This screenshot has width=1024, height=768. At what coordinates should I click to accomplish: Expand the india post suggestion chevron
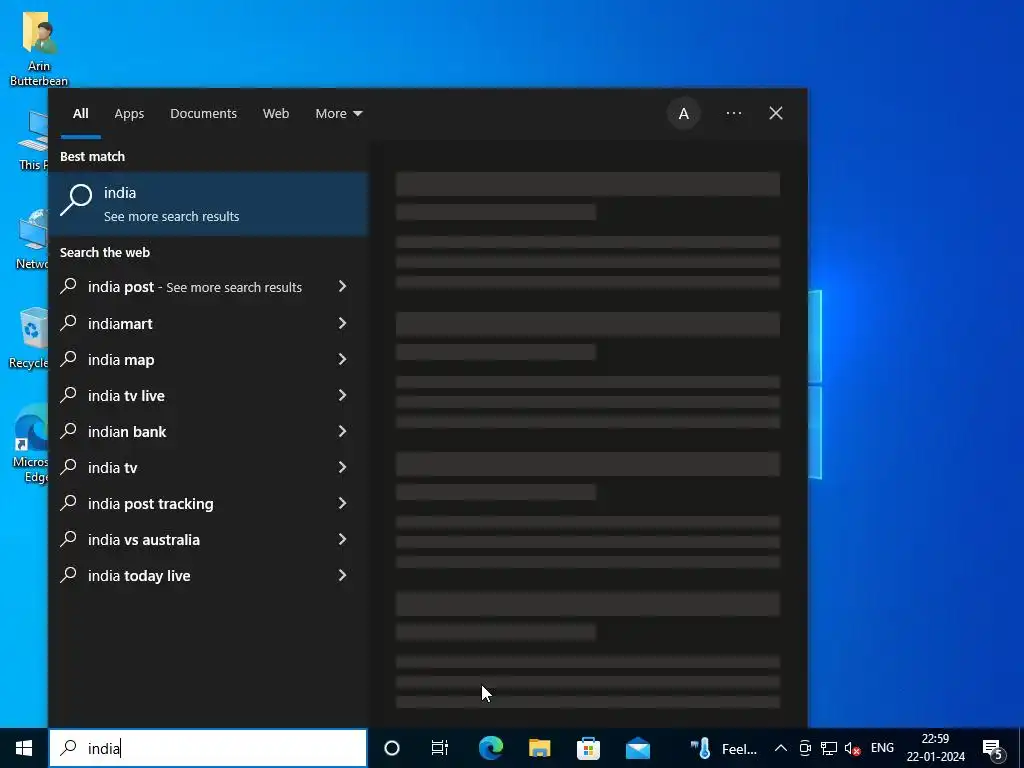342,287
